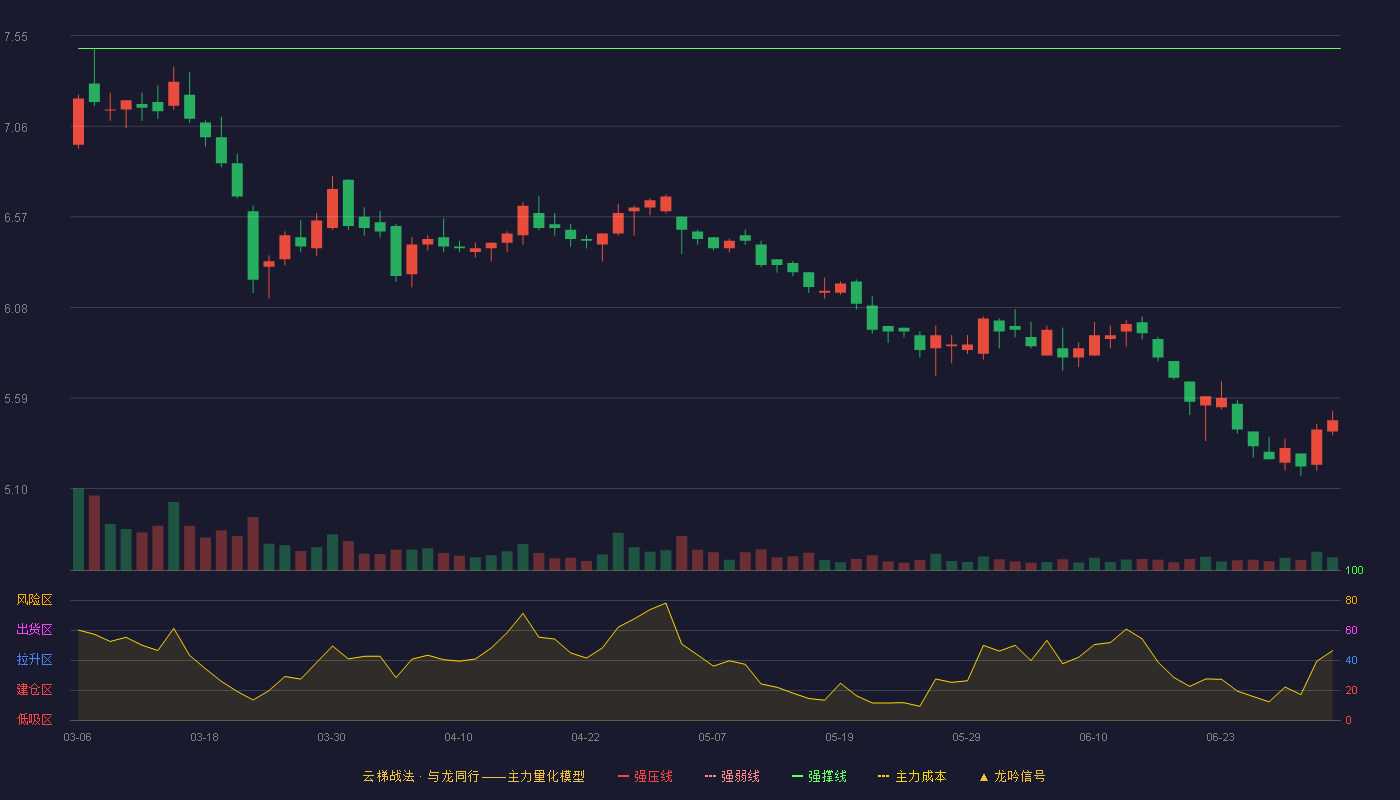Image resolution: width=1400 pixels, height=800 pixels.
Task: Click the 06-10 date label
Action: click(1093, 737)
